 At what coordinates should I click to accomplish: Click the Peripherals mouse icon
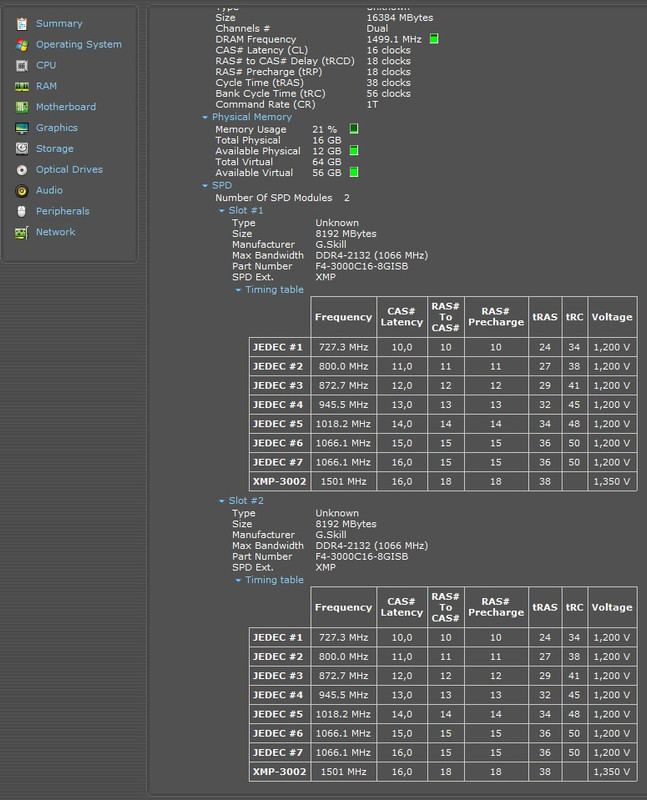coord(21,211)
